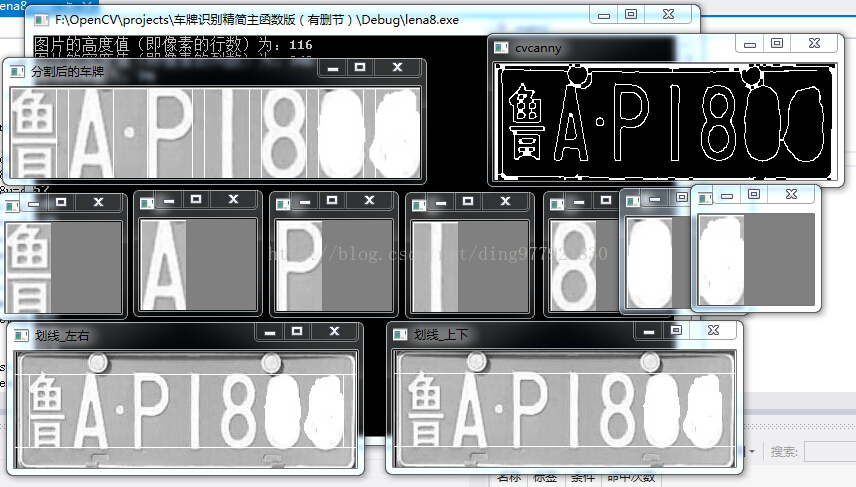This screenshot has height=487, width=856.
Task: Maximize the frontmost white-blob window
Action: click(x=754, y=194)
